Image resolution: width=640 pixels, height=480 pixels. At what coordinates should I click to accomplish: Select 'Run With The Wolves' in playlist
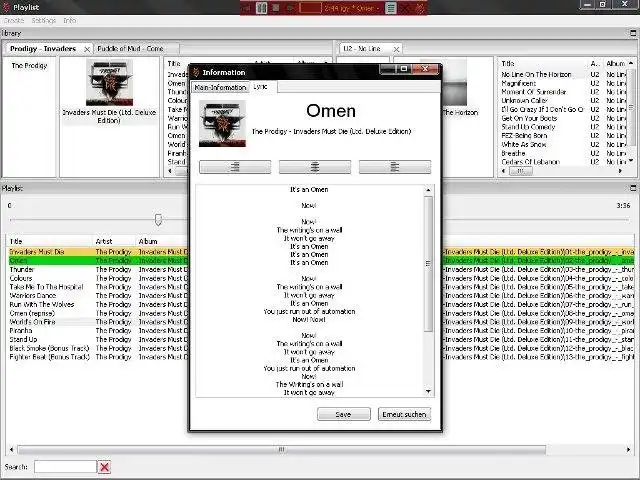coord(42,304)
